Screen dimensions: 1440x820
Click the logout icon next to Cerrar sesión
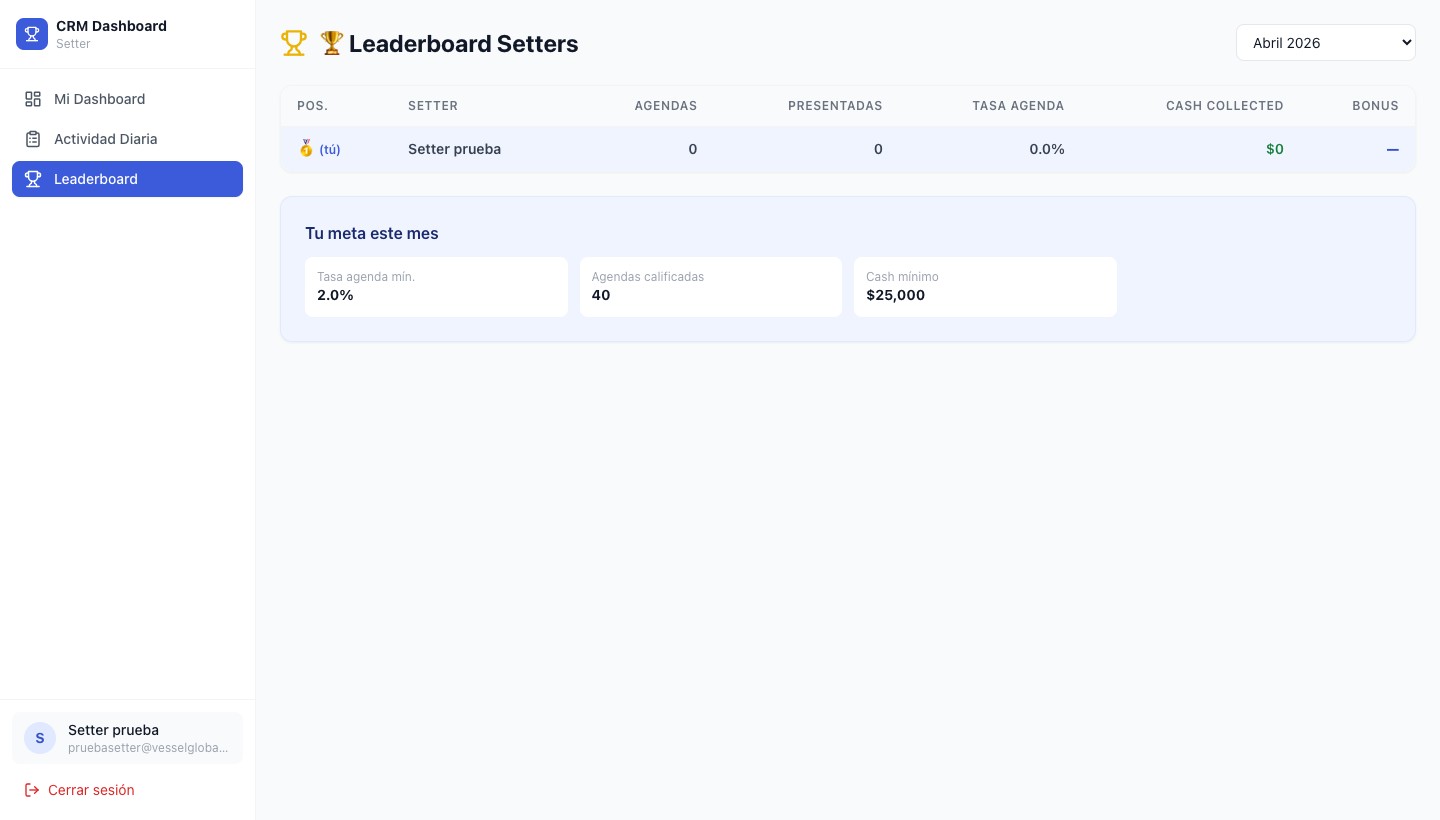click(33, 790)
